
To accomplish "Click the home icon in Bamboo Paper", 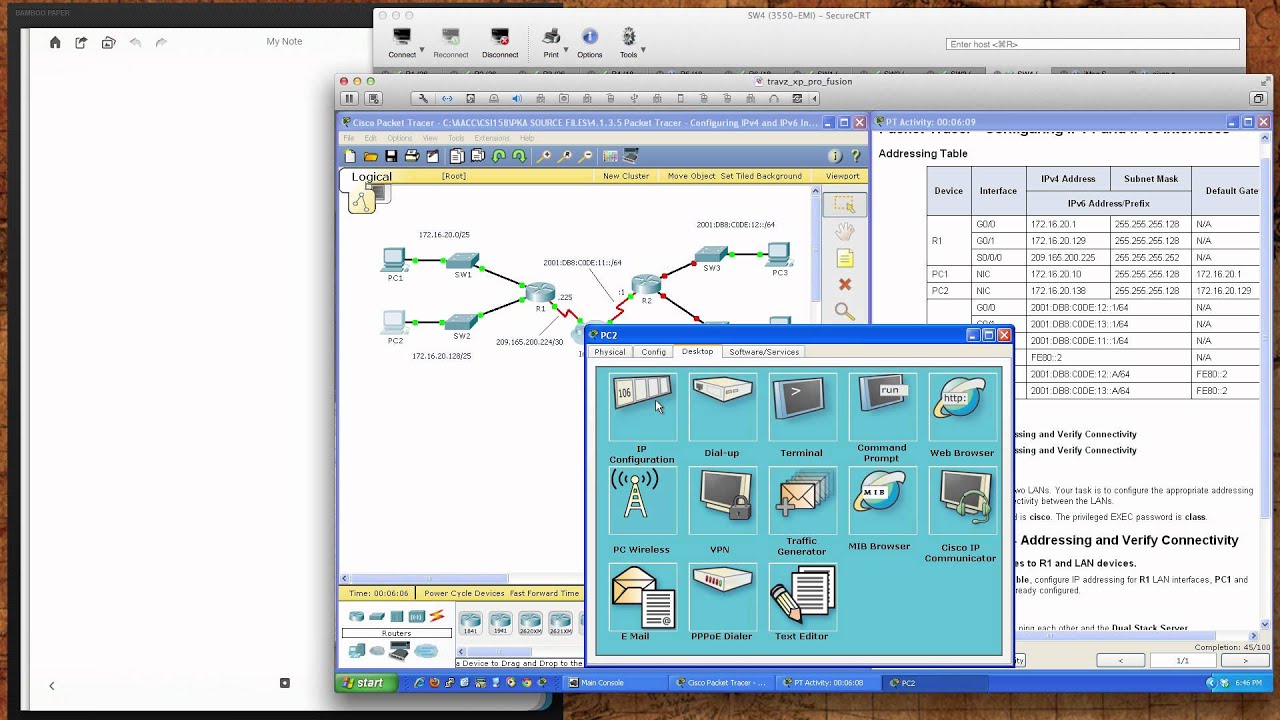I will (55, 42).
